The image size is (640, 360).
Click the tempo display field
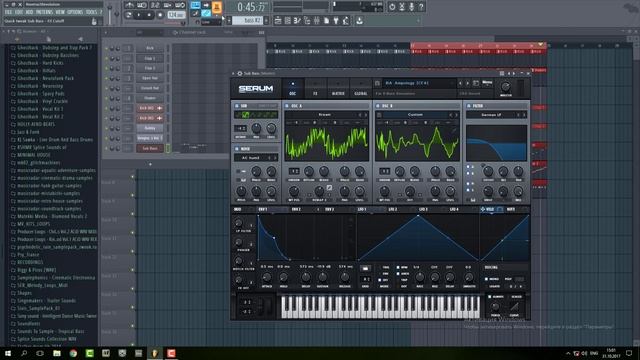pyautogui.click(x=176, y=15)
